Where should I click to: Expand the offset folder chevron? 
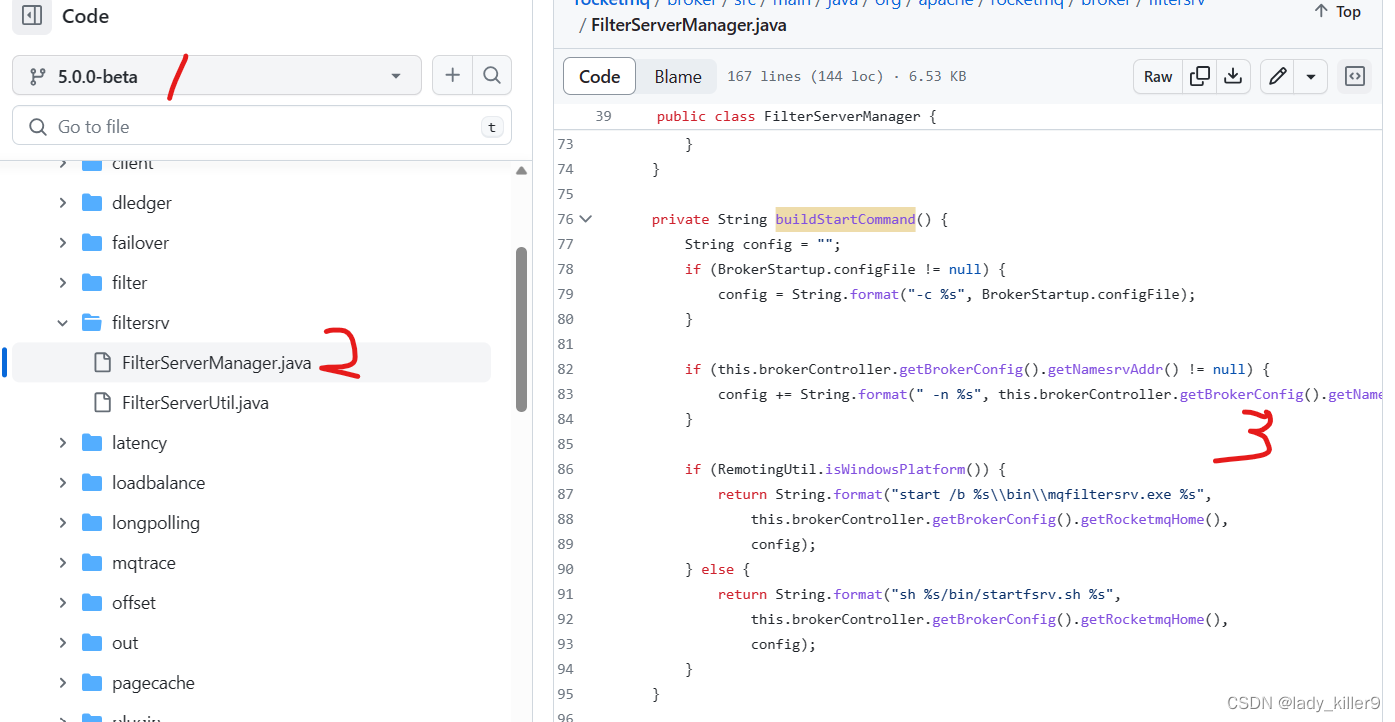point(62,603)
